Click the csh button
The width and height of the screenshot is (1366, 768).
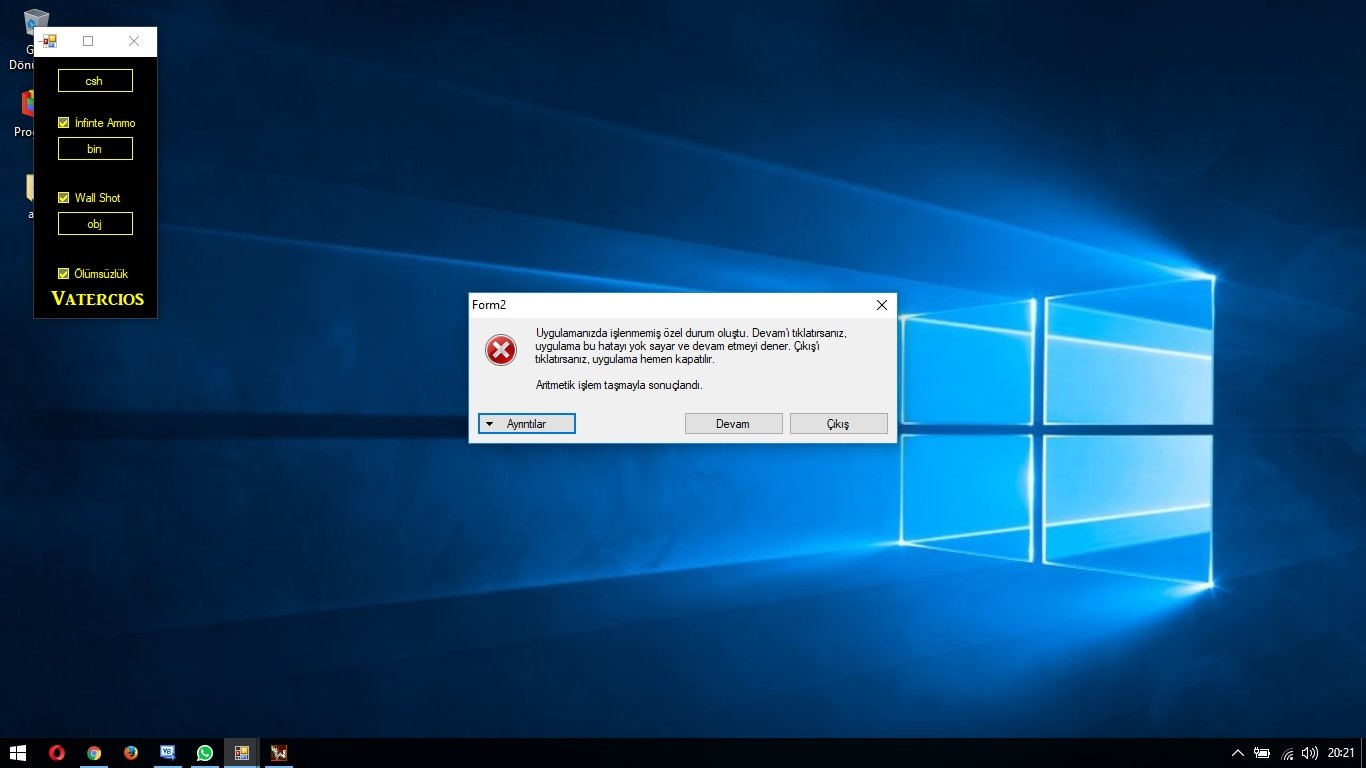pos(95,81)
